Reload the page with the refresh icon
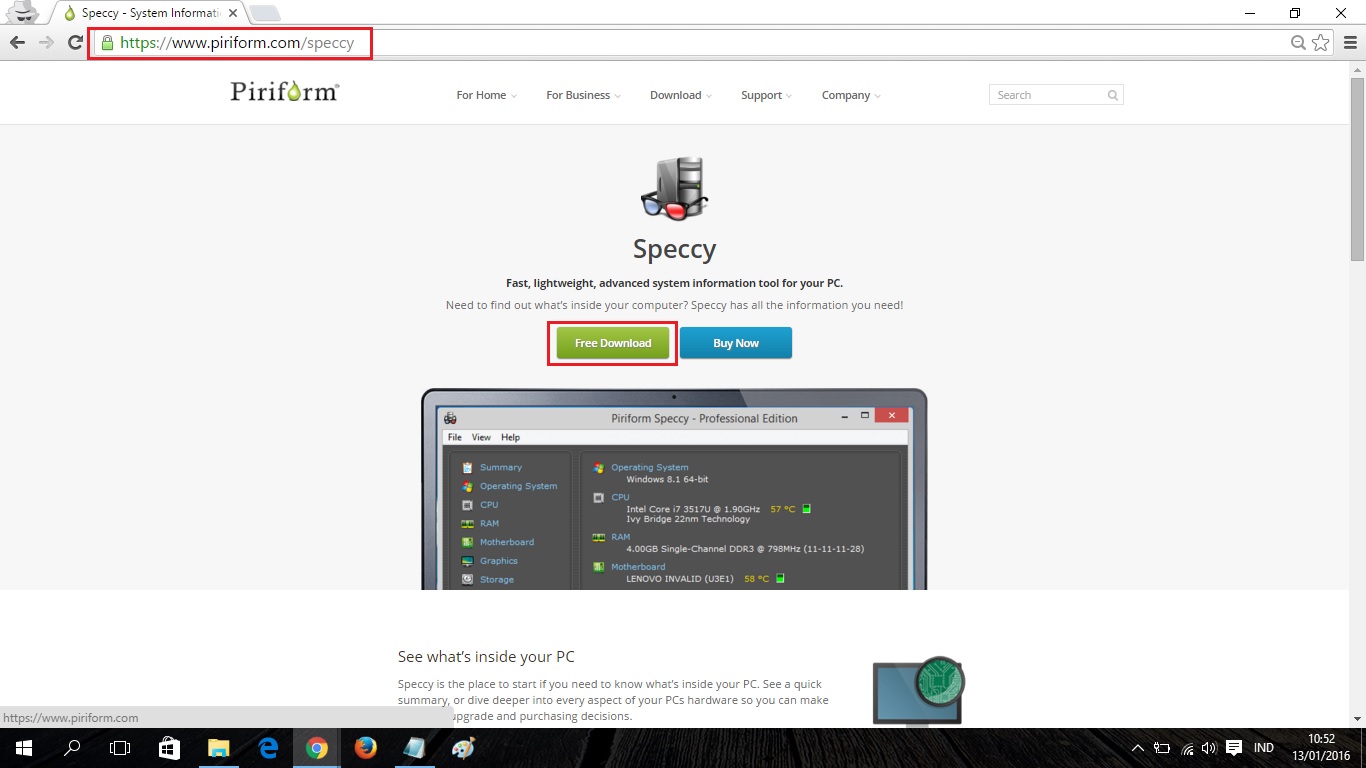Viewport: 1366px width, 768px height. point(75,42)
